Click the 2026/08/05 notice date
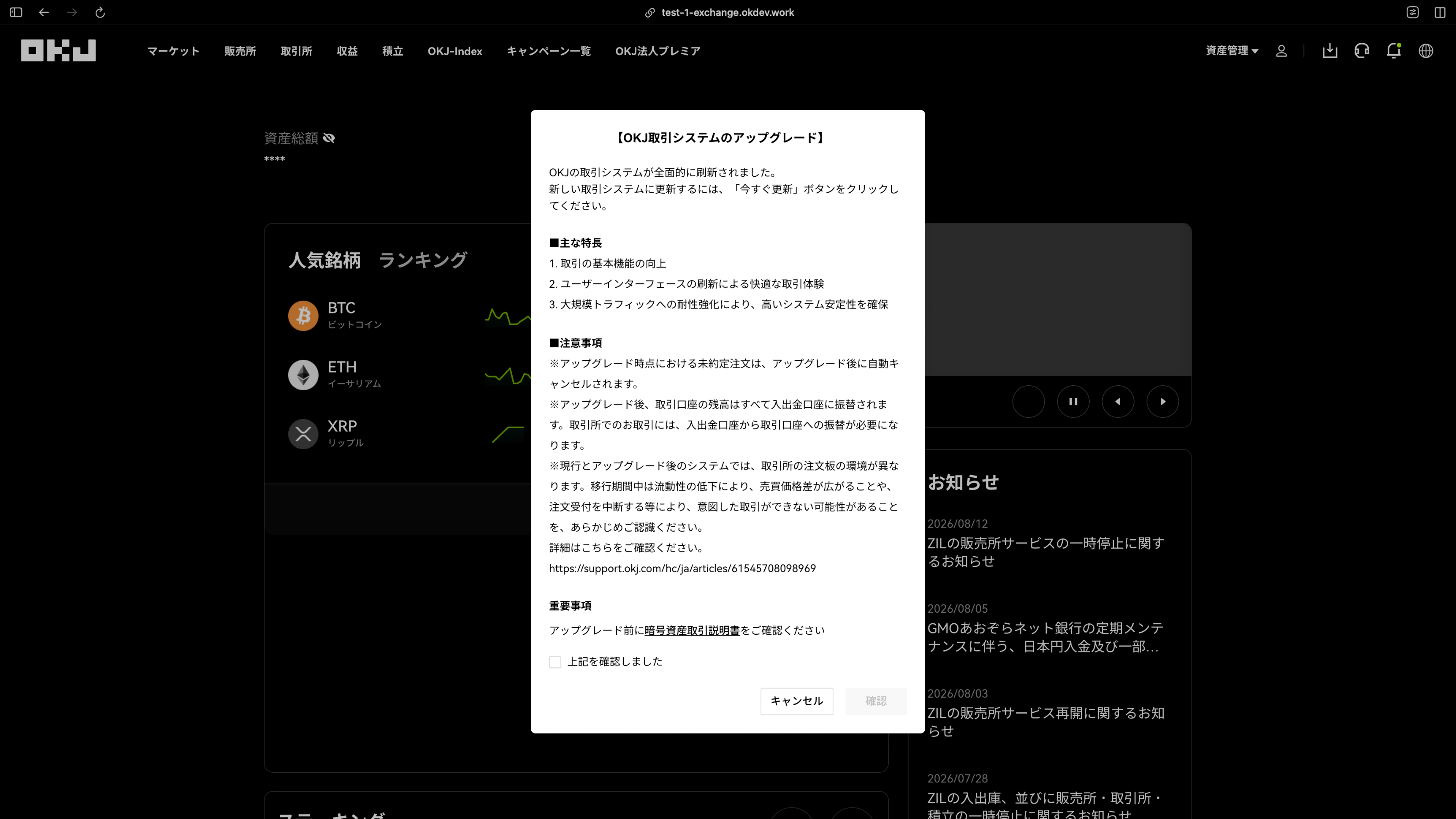The image size is (1456, 819). (x=957, y=609)
